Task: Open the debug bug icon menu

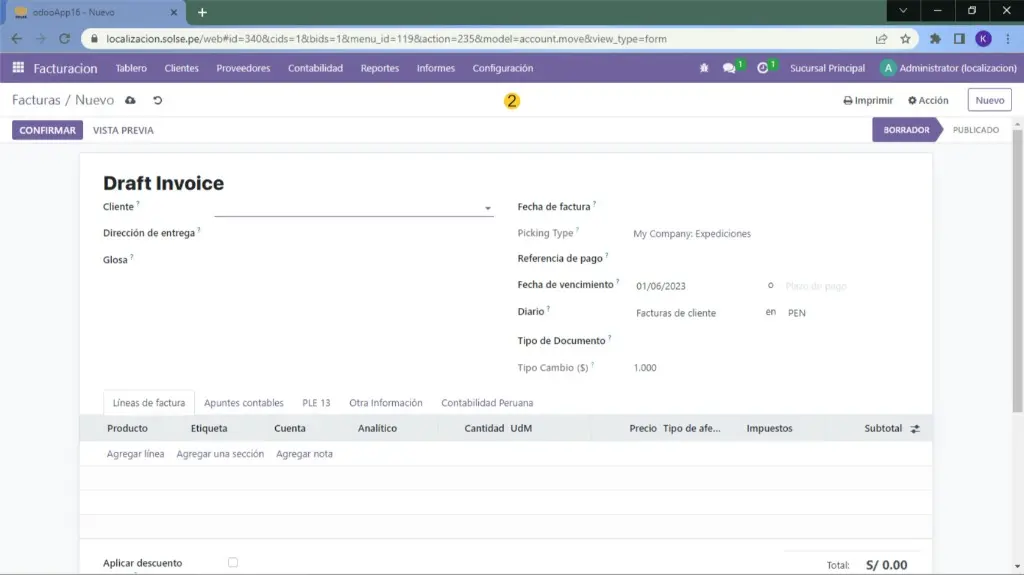Action: coord(703,68)
